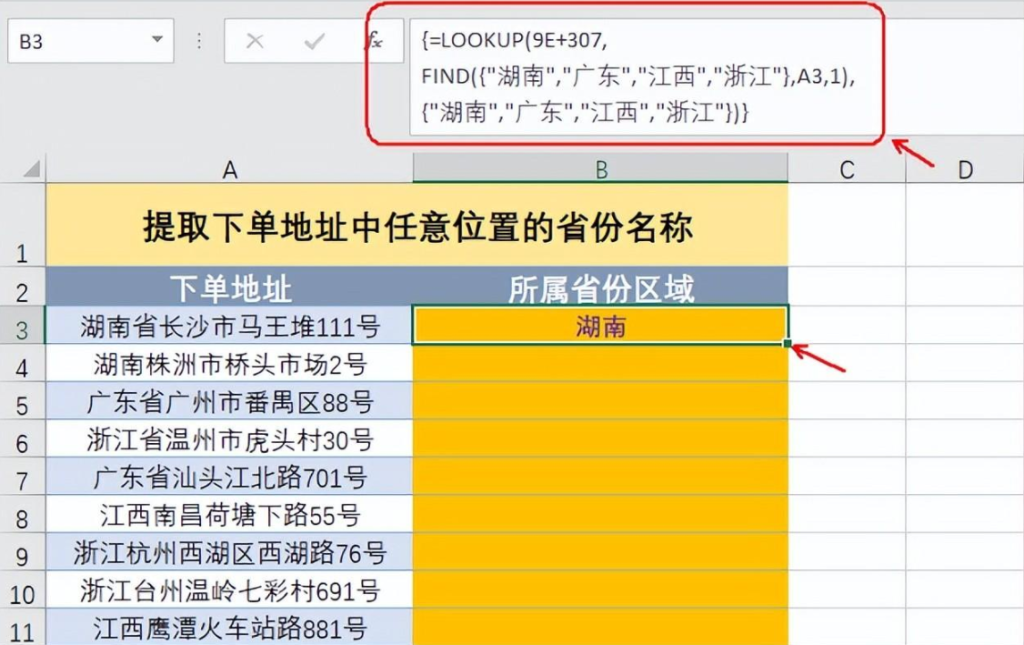Select row 8 header

pyautogui.click(x=22, y=514)
